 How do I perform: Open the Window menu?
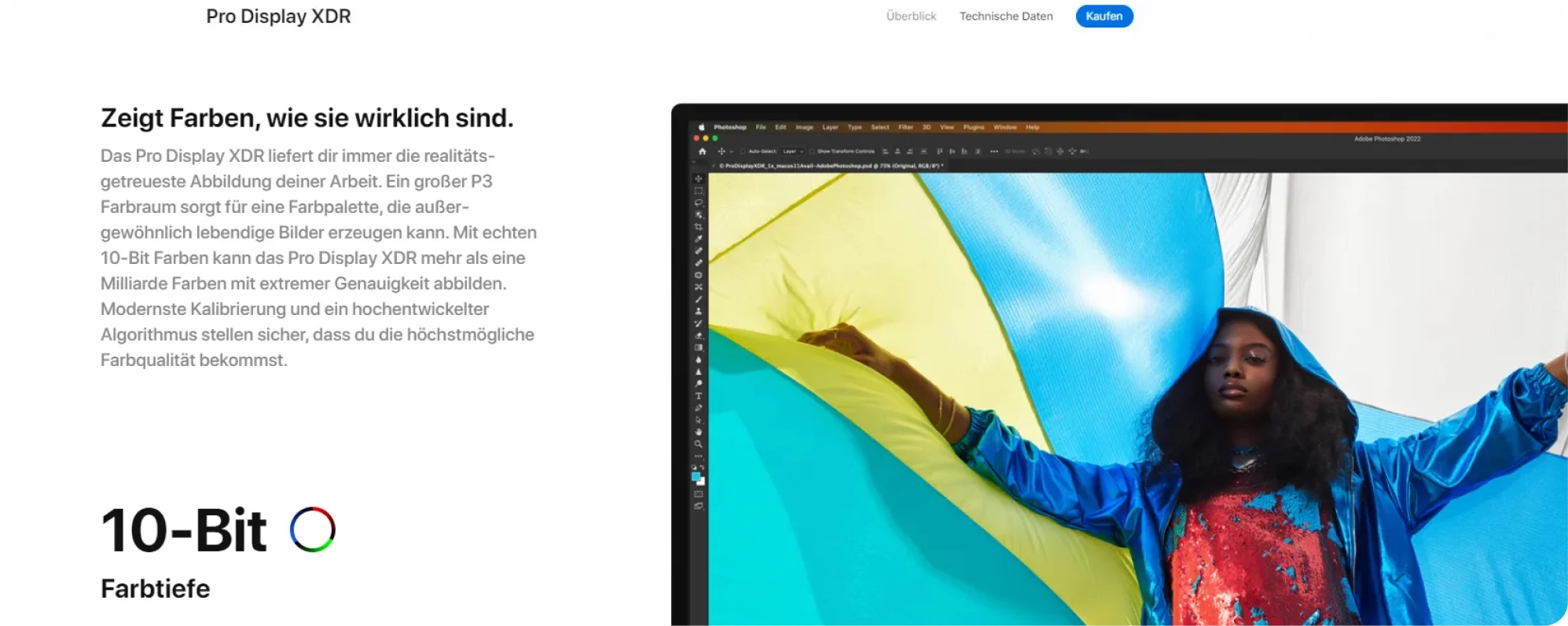1005,127
